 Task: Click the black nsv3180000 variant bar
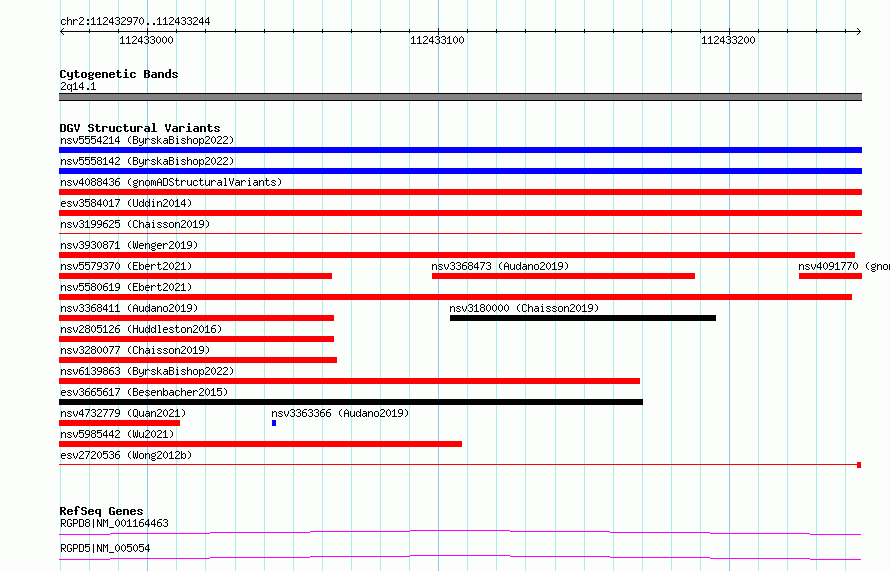pyautogui.click(x=583, y=318)
